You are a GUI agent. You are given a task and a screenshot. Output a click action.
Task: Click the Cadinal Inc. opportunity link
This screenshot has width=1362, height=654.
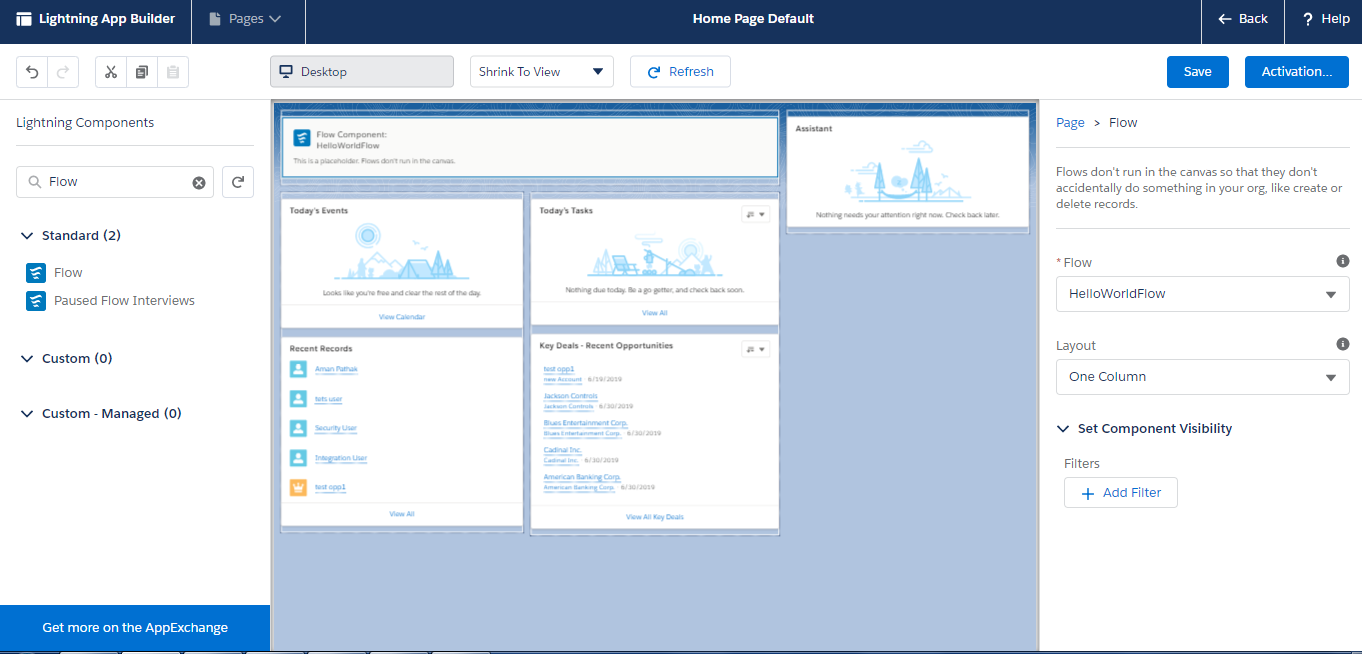click(562, 450)
